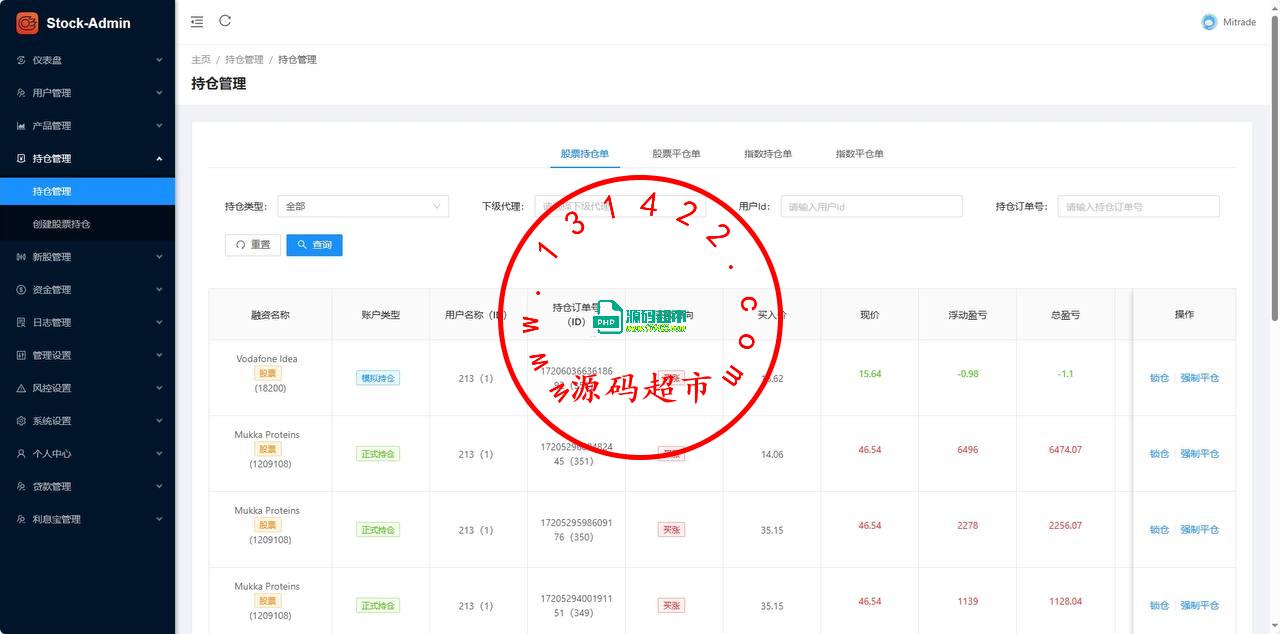Switch to the 股票持仓单 tab
This screenshot has height=634, width=1280.
pos(585,154)
